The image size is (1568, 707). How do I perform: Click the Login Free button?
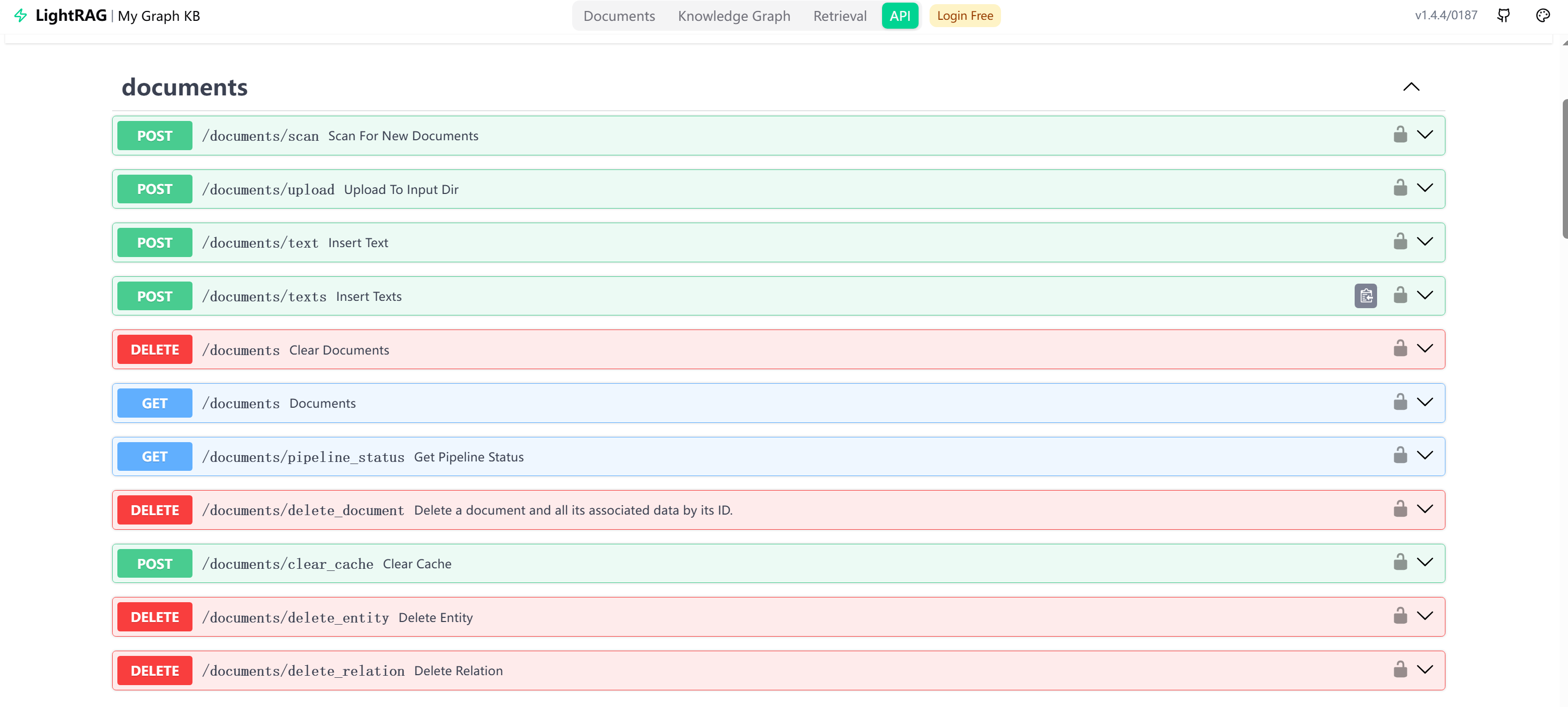(x=964, y=16)
